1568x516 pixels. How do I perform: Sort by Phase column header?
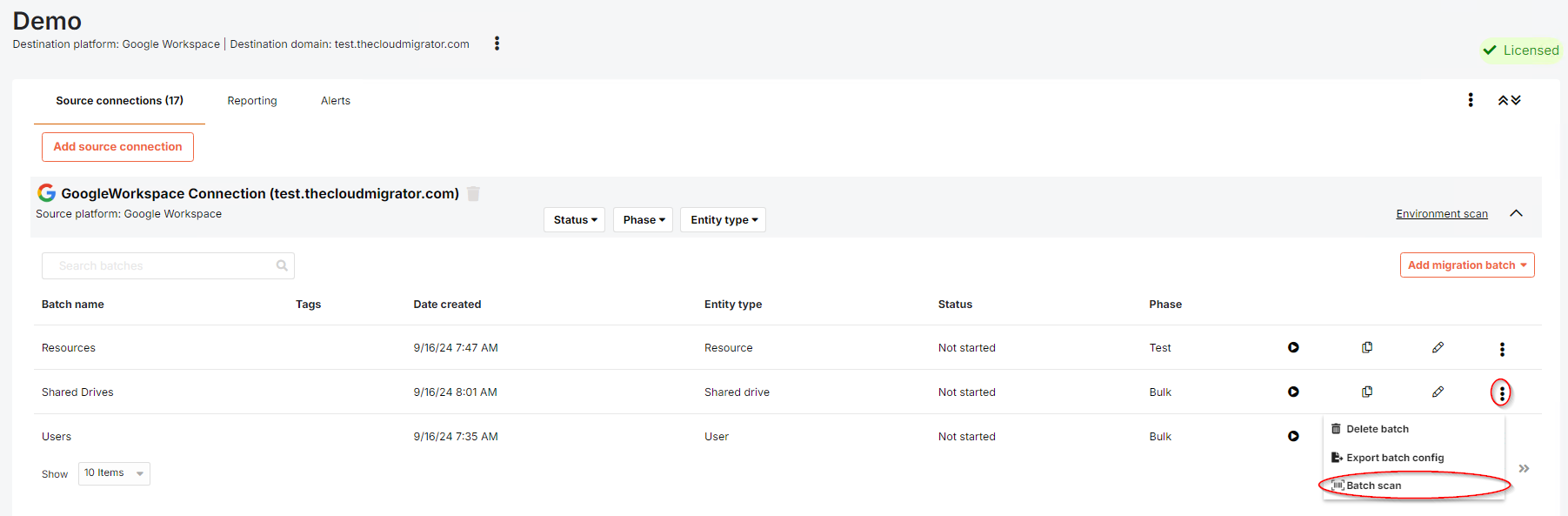coord(1165,305)
